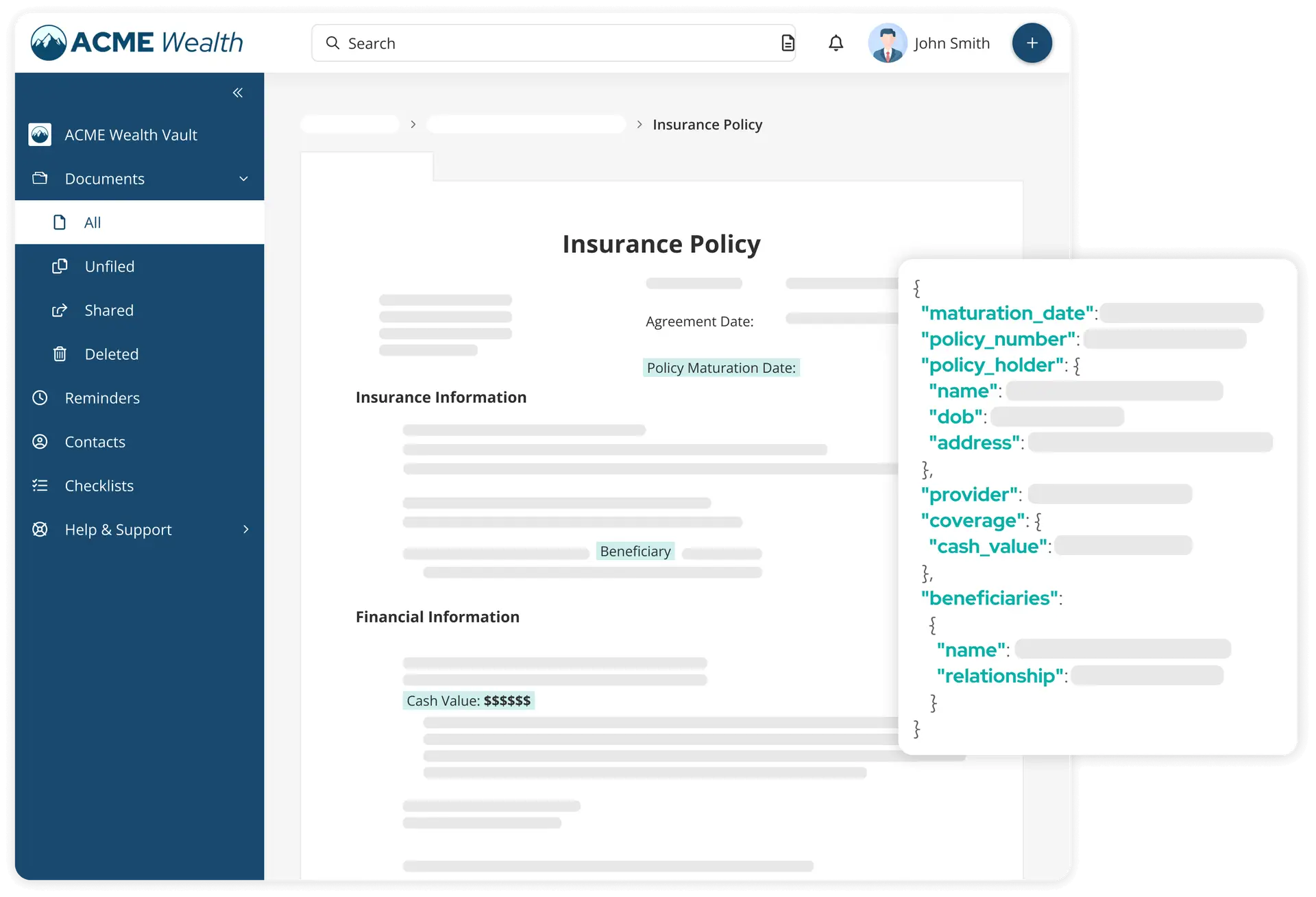Select the All documents view
The height and width of the screenshot is (897, 1316).
coord(93,222)
